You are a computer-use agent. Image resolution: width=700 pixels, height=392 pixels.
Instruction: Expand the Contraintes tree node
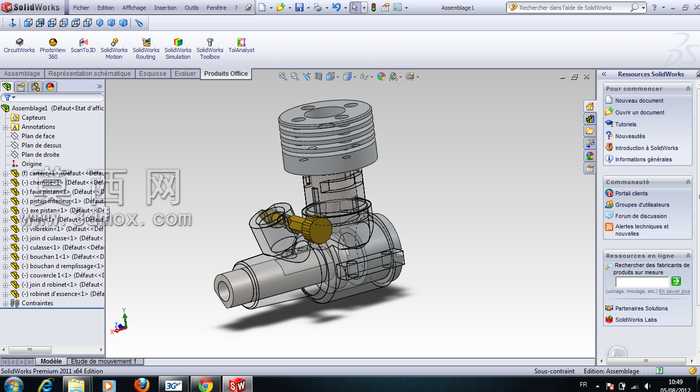[x=6, y=303]
